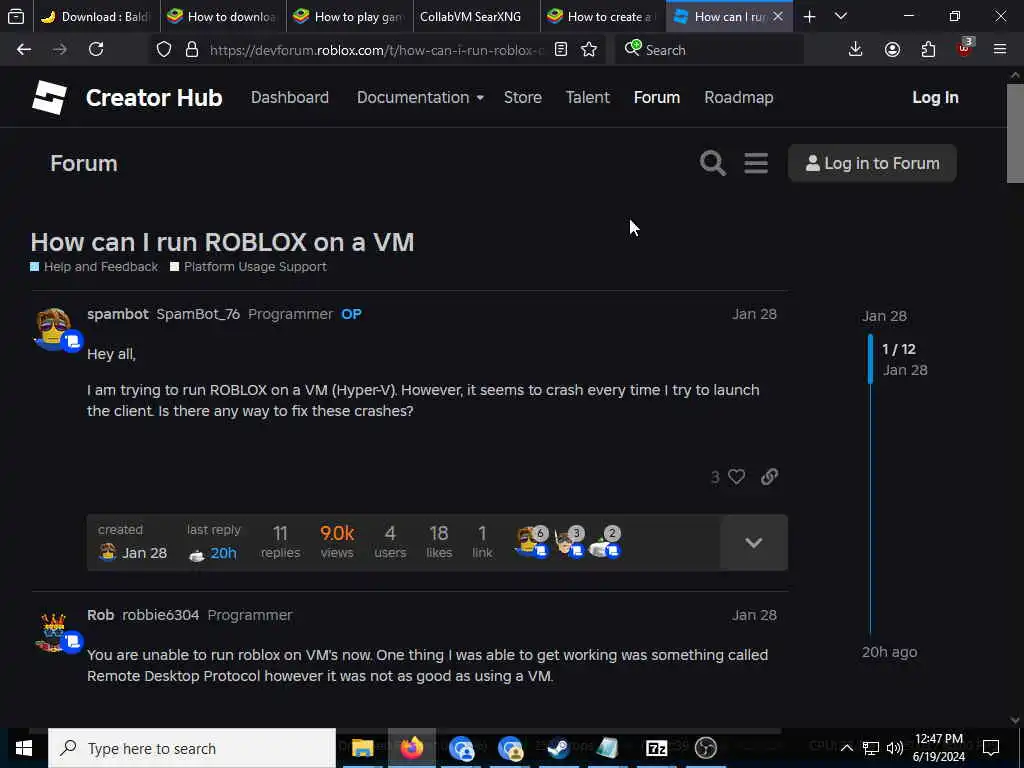
Task: Open the Platform Usage Support category
Action: click(248, 266)
